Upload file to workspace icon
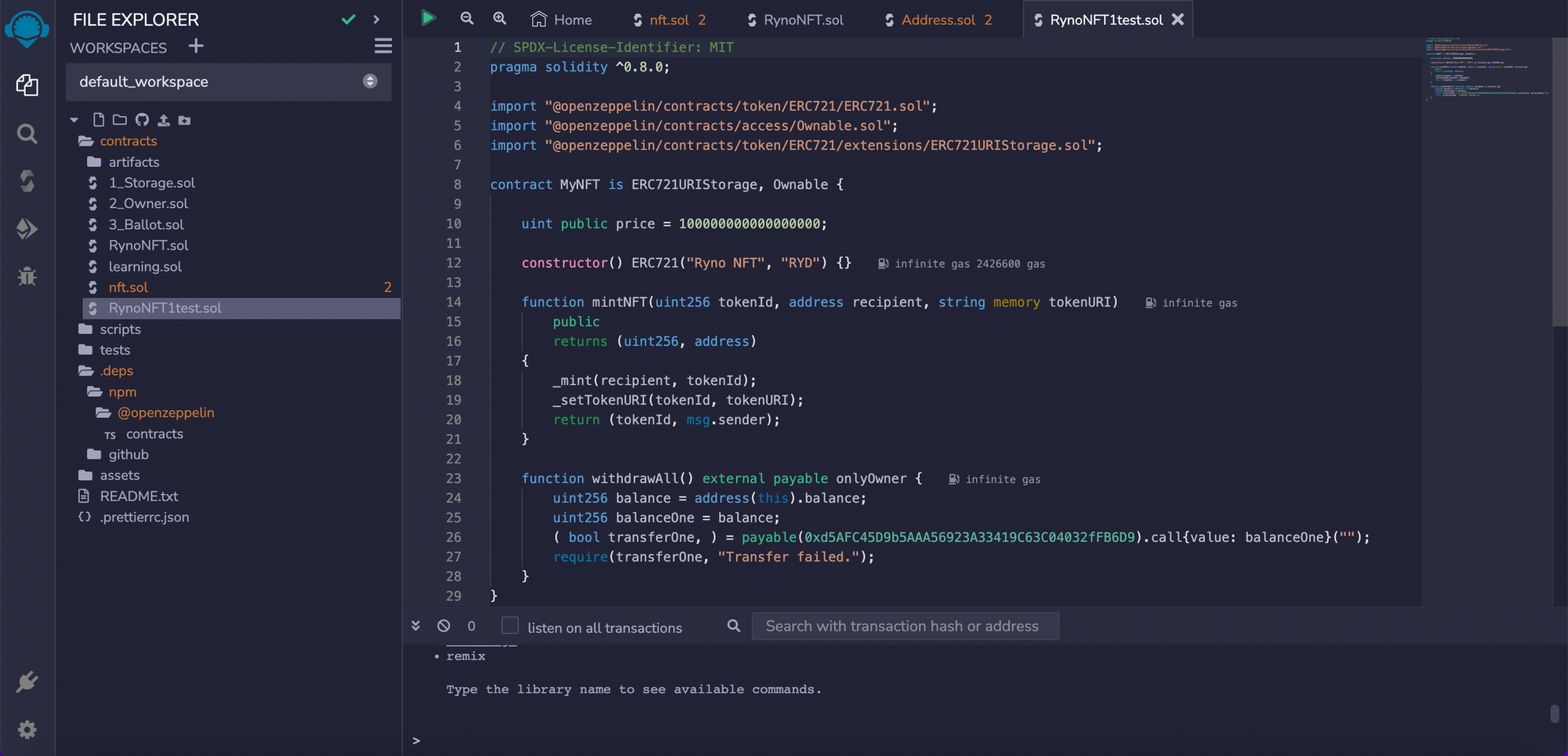1568x756 pixels. point(163,120)
